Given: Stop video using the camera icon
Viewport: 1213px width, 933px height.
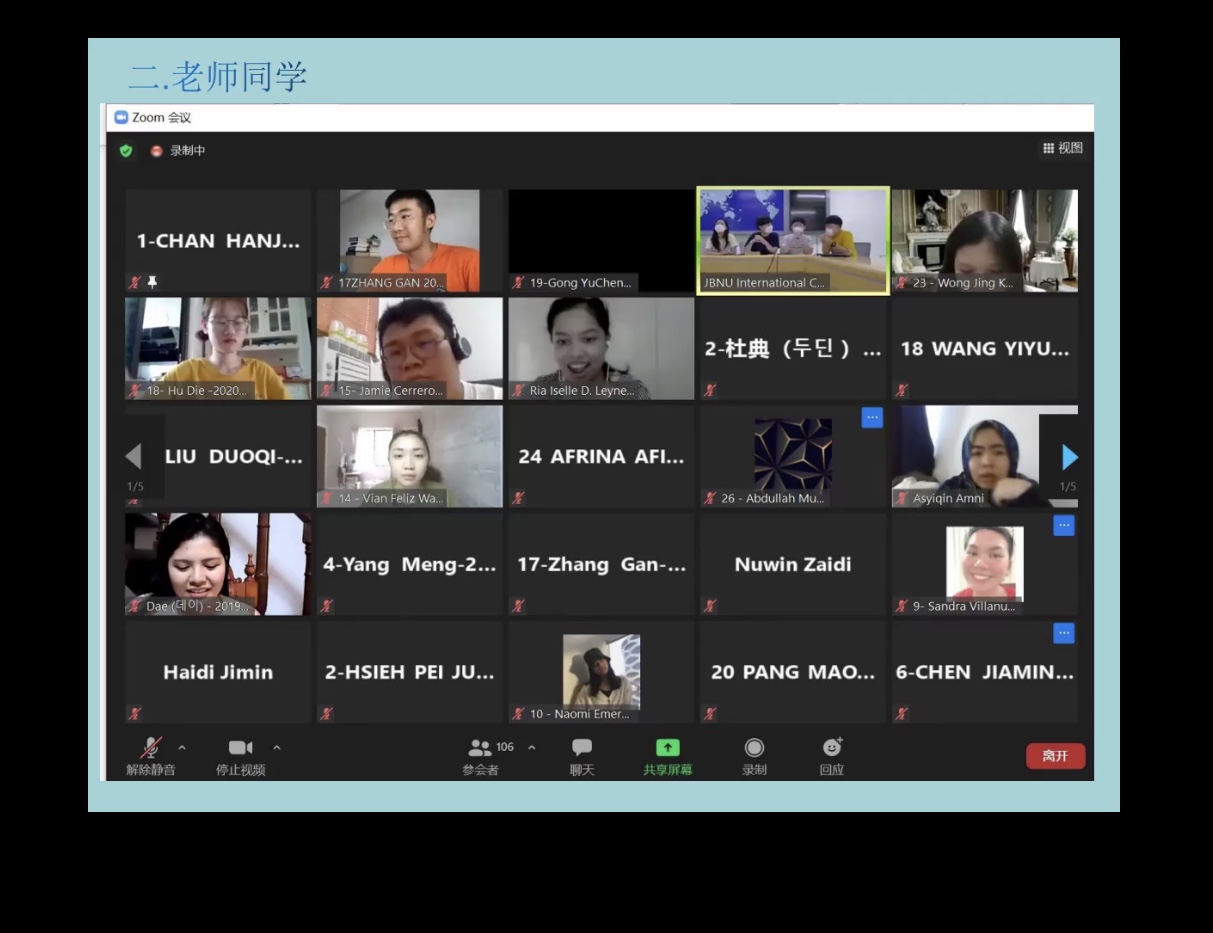Looking at the screenshot, I should point(240,748).
